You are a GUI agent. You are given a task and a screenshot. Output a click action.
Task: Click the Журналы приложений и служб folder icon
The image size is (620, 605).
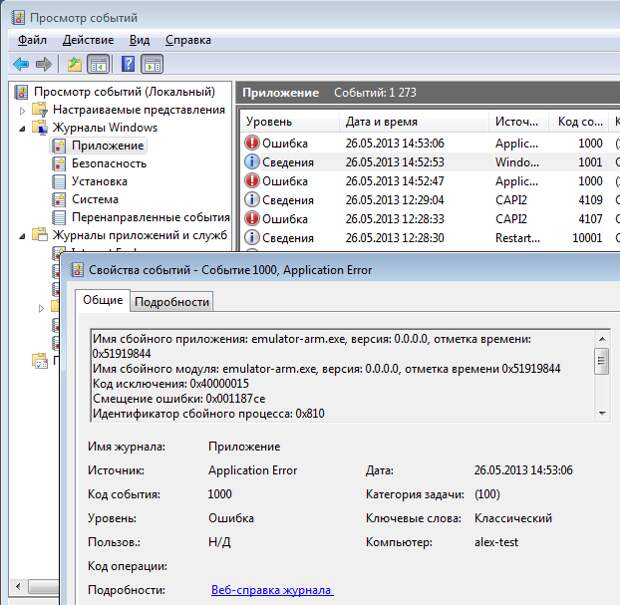click(40, 235)
